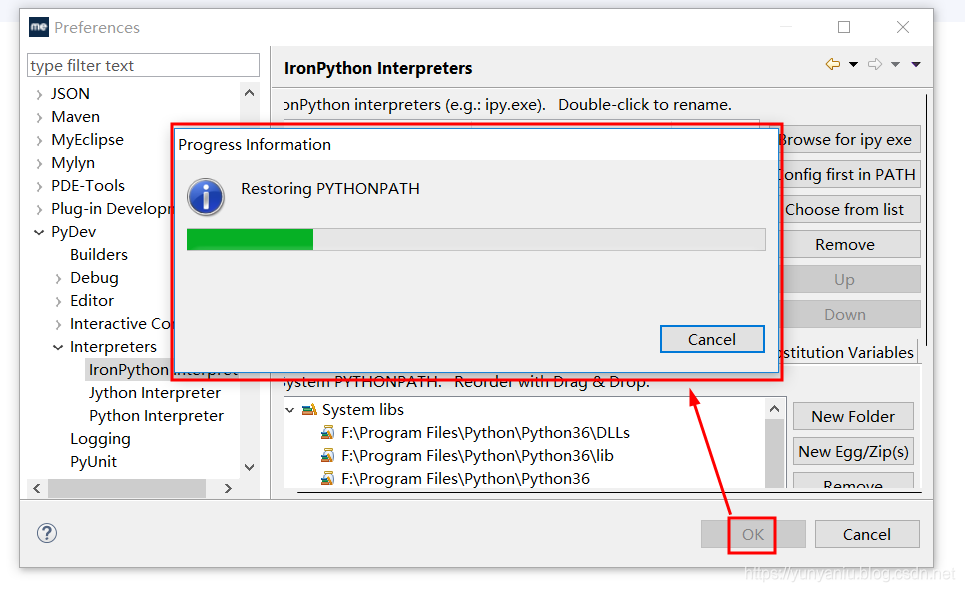Select the Maven preference item label

(x=75, y=117)
